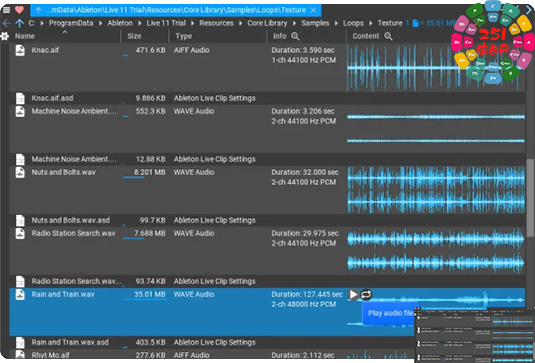Screen dimensions: 535x363
Task: Click the vertical scrollbar of the file list
Action: 530,198
